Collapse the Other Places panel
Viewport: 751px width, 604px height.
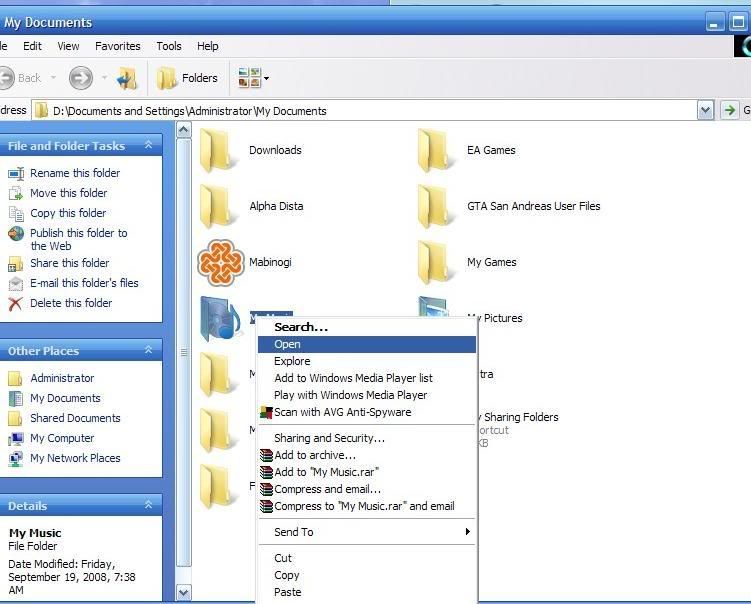click(x=148, y=350)
